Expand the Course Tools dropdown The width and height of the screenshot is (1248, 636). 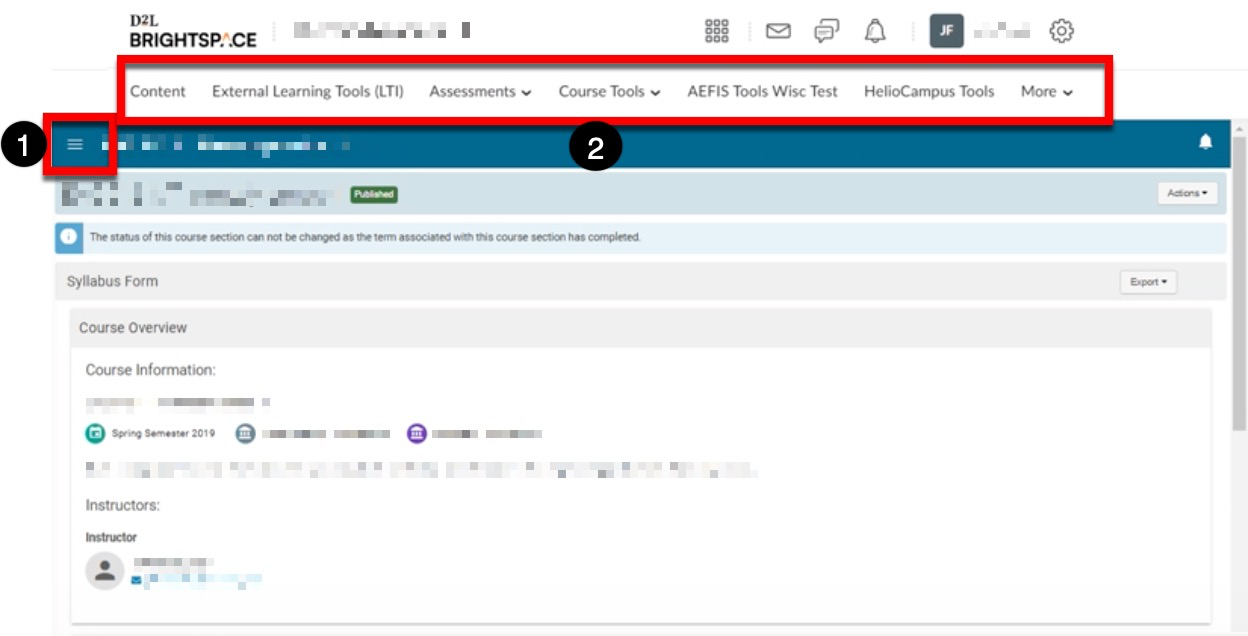[x=609, y=92]
